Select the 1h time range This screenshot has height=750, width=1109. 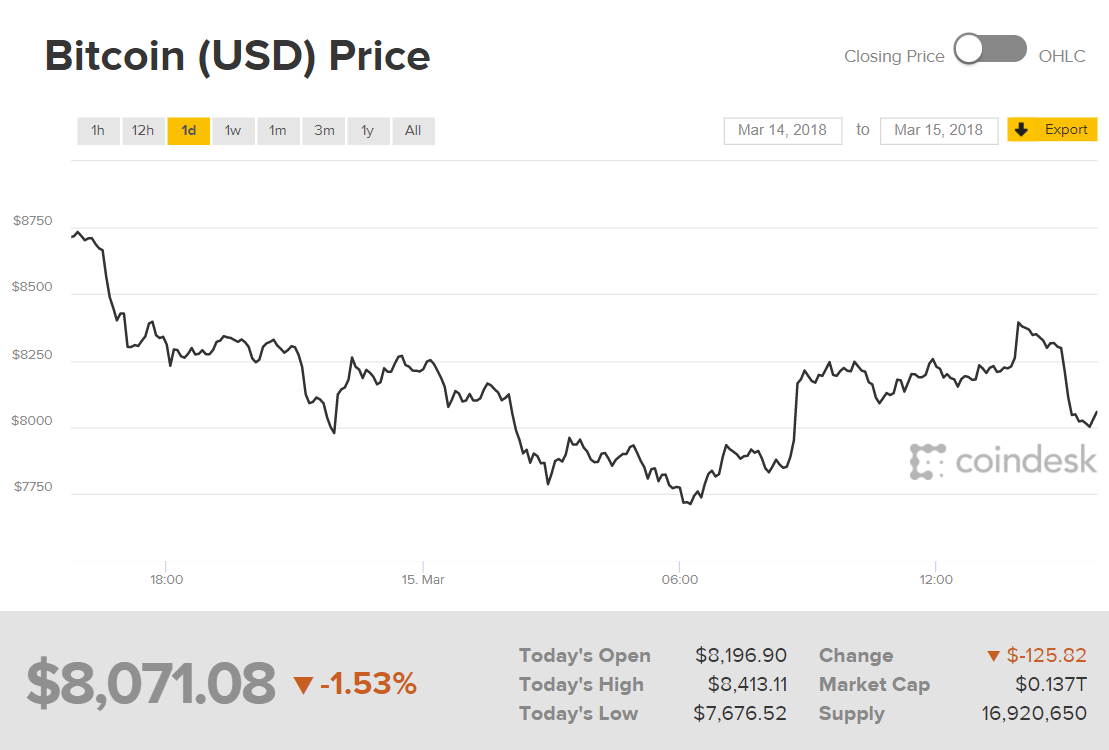coord(98,131)
